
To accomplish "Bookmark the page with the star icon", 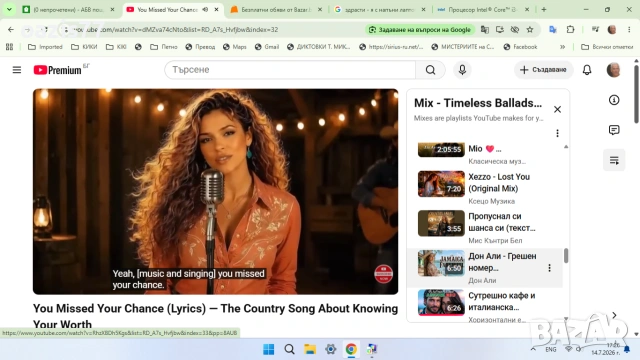I will [x=530, y=29].
